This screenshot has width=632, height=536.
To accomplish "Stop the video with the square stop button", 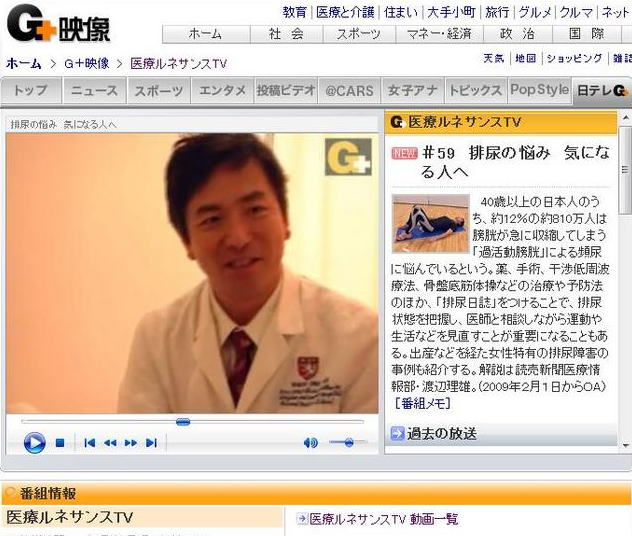I will [x=60, y=443].
